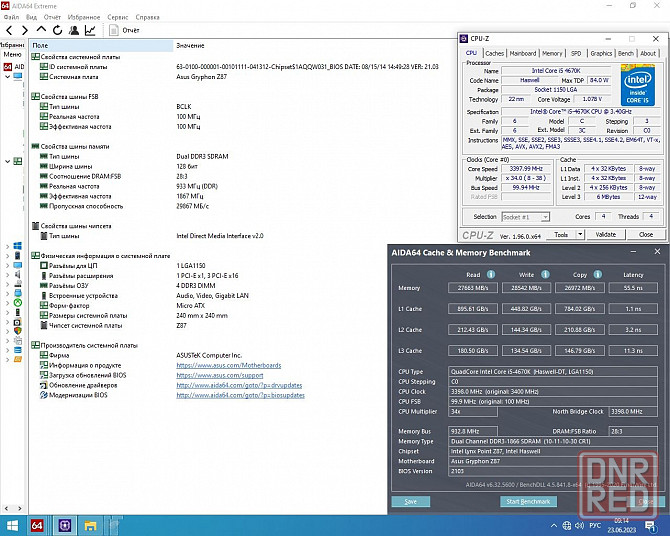Click the Start Benchmark button

[526, 500]
